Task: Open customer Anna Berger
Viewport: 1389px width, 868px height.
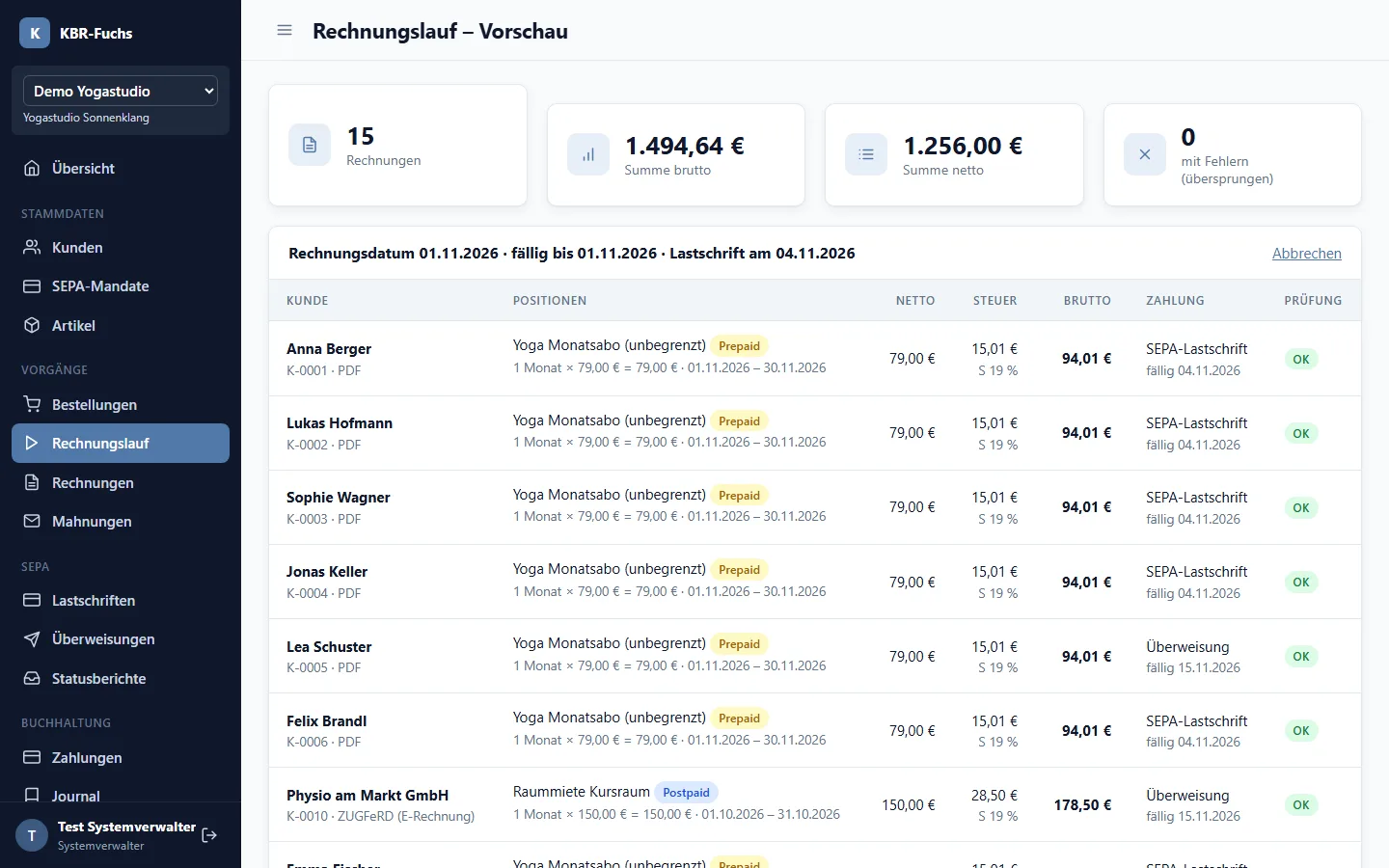Action: click(x=329, y=349)
